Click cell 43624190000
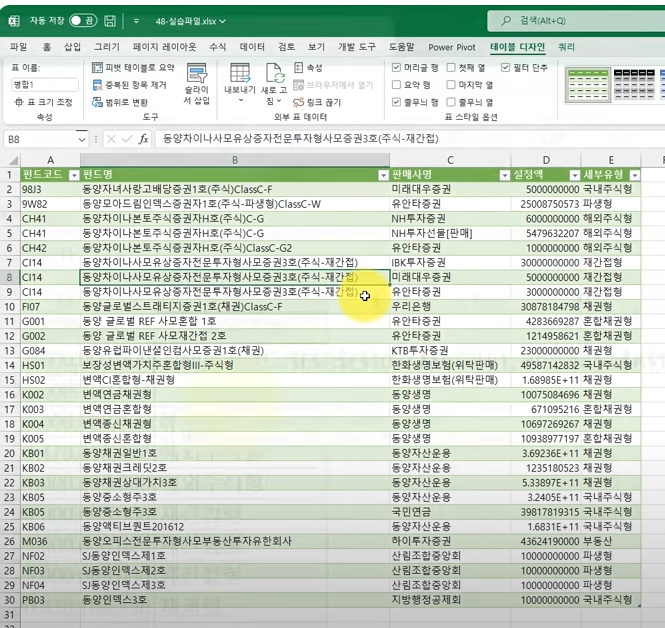Viewport: 665px width, 628px height. pyautogui.click(x=546, y=541)
